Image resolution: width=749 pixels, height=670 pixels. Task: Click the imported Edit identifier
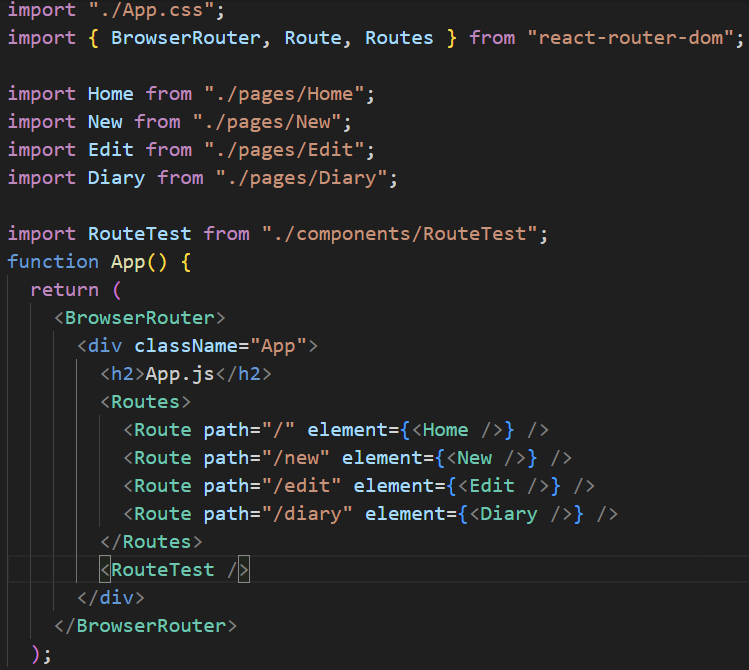(110, 149)
